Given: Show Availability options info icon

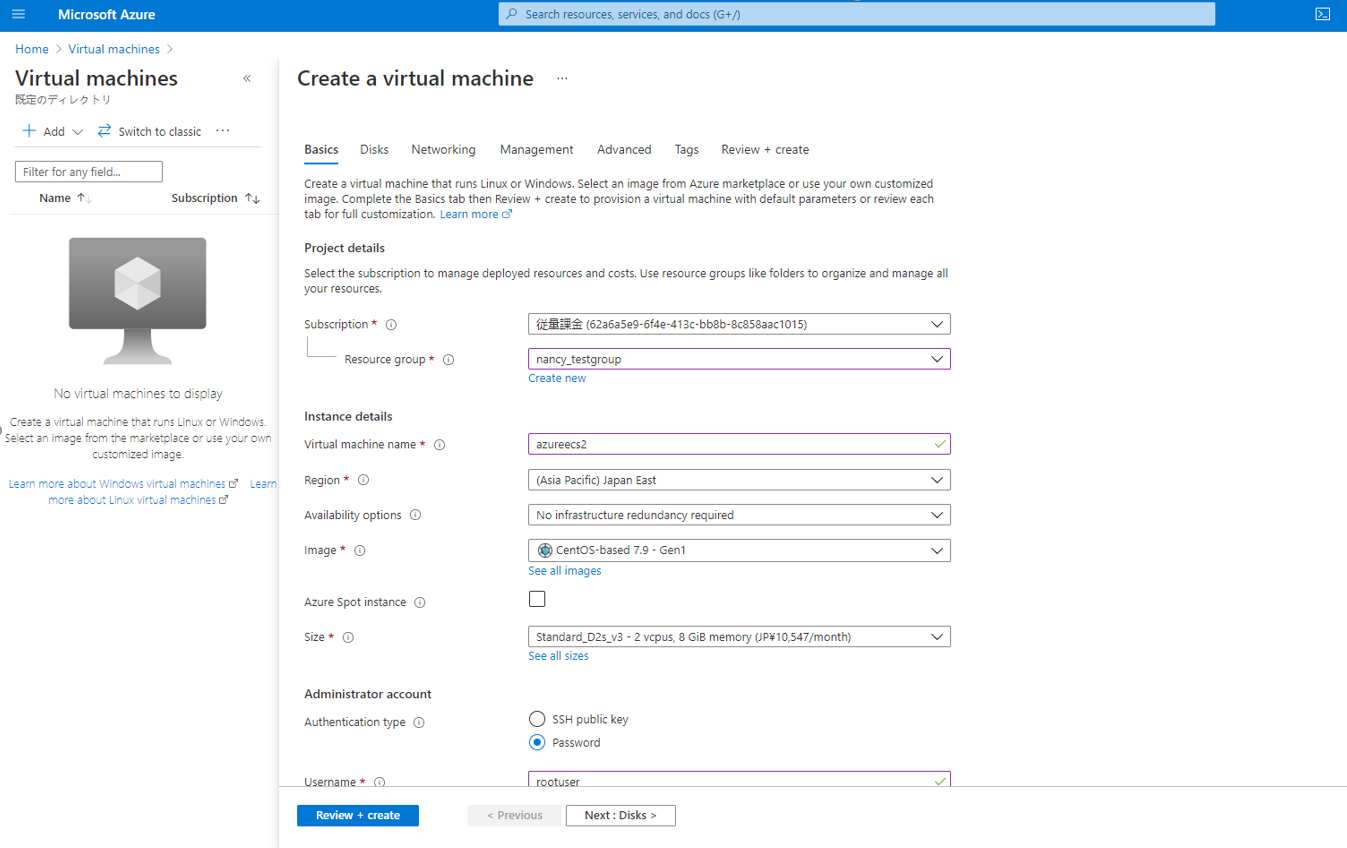Looking at the screenshot, I should [x=415, y=515].
